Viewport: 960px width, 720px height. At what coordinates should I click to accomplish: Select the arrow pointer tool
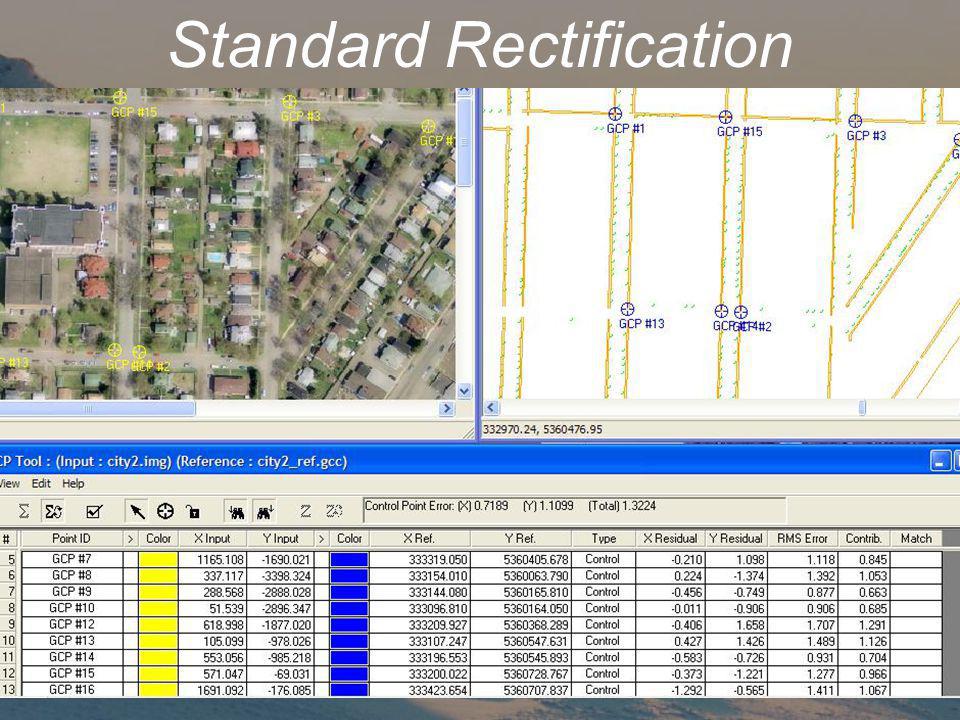(x=137, y=511)
